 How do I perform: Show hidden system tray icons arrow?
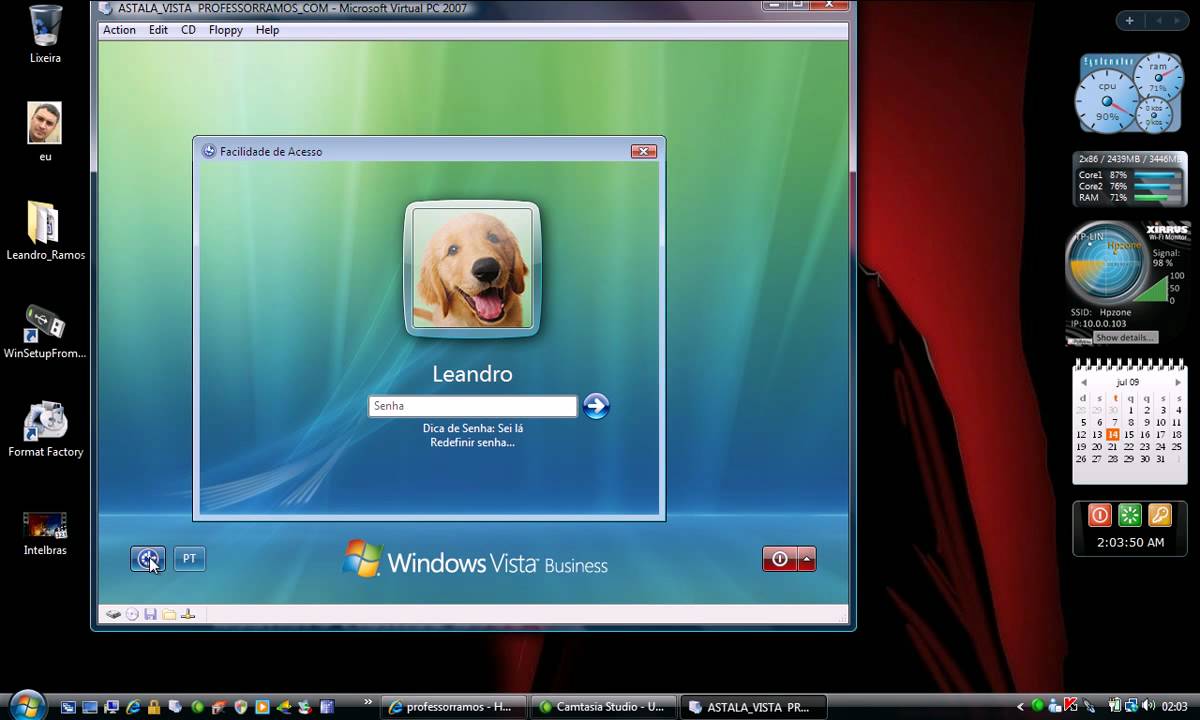pos(1020,707)
